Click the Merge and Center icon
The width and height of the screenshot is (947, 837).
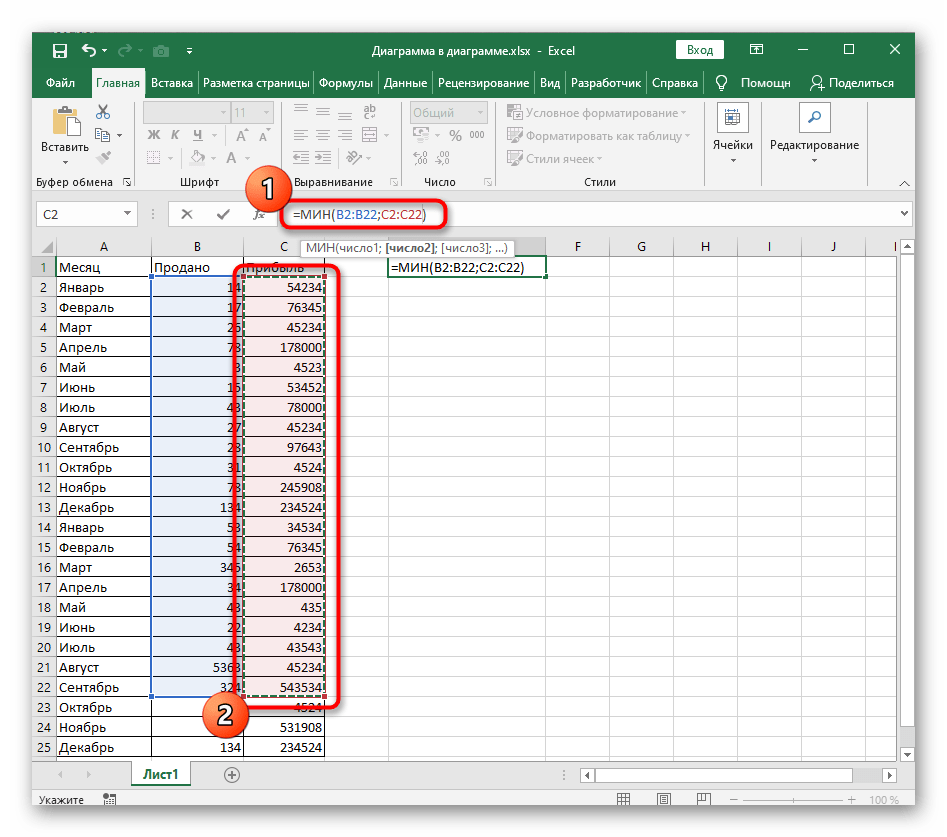pos(369,135)
